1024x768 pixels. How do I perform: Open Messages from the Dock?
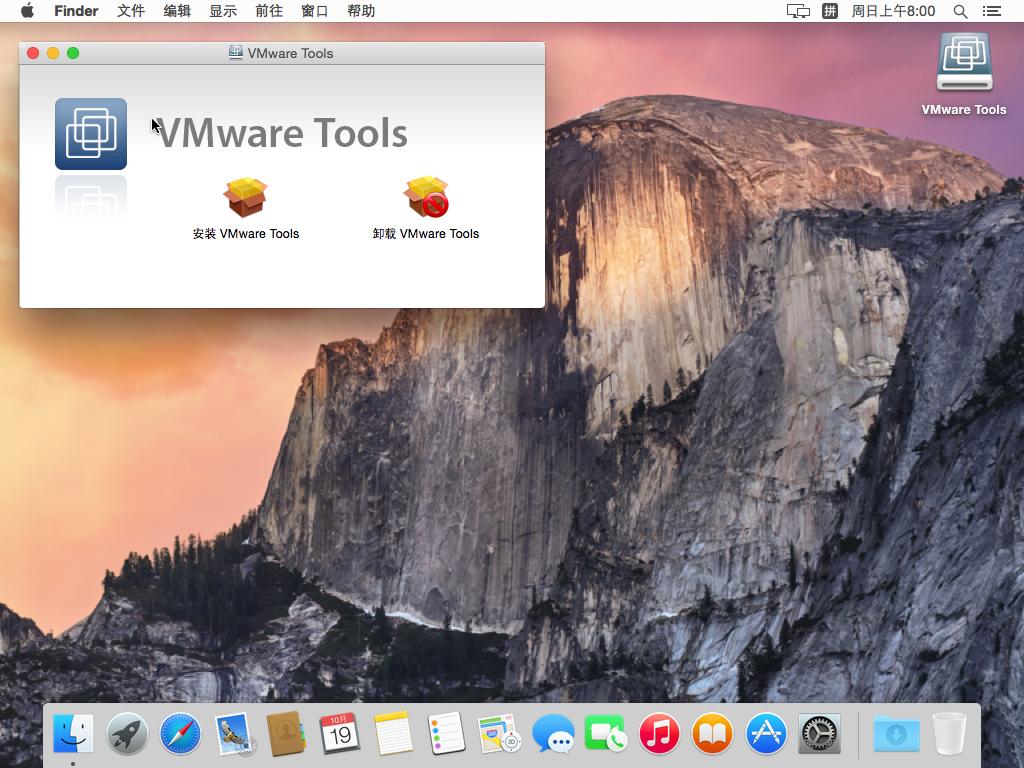pos(553,735)
